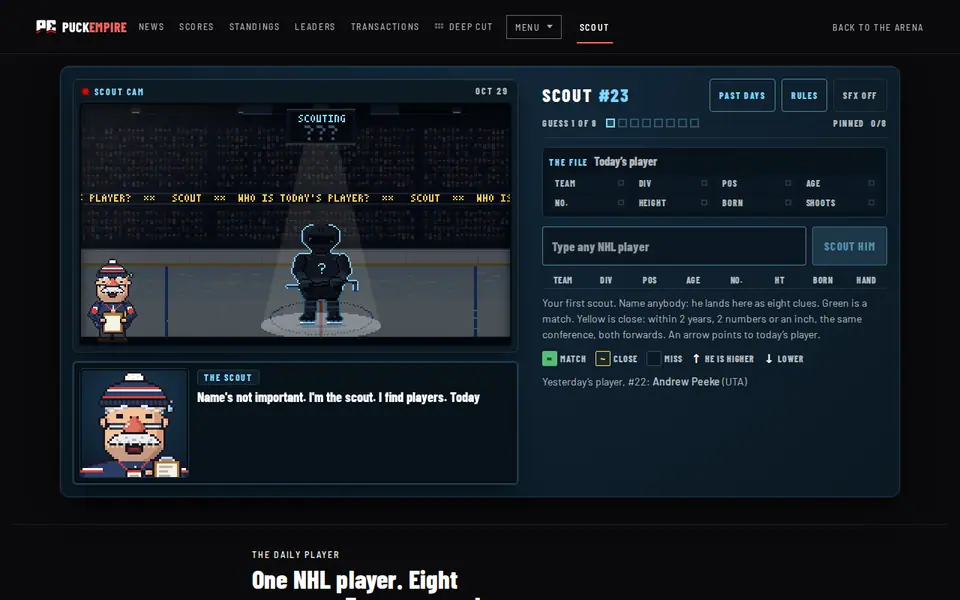This screenshot has width=960, height=600.
Task: Click the dark Miss legend swatch
Action: (x=654, y=359)
